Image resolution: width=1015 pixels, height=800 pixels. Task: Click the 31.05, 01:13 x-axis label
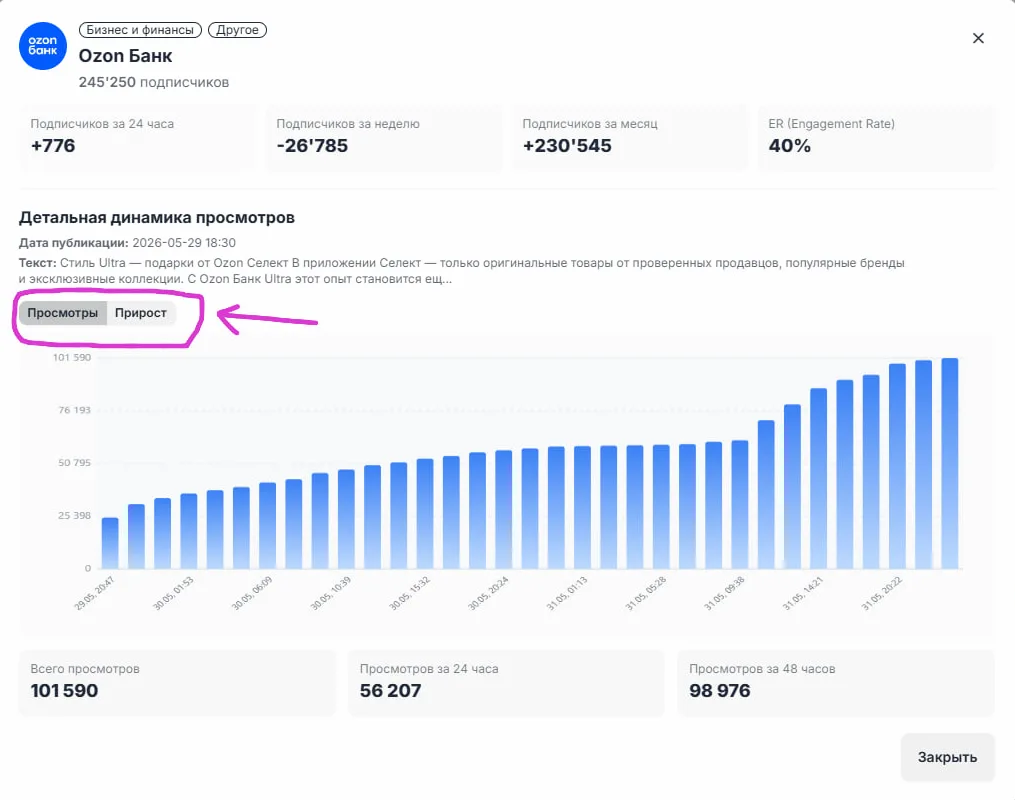(566, 593)
